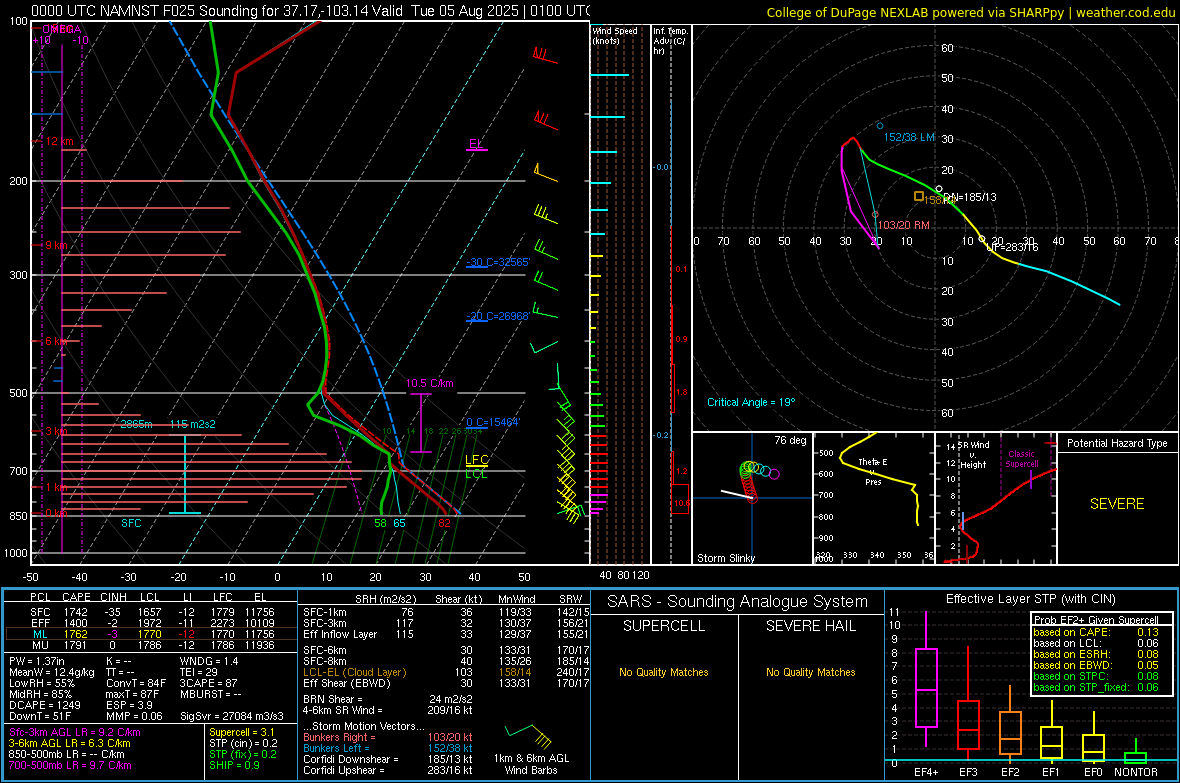Click the PW = 1.37in value
The image size is (1180, 783).
[37, 661]
